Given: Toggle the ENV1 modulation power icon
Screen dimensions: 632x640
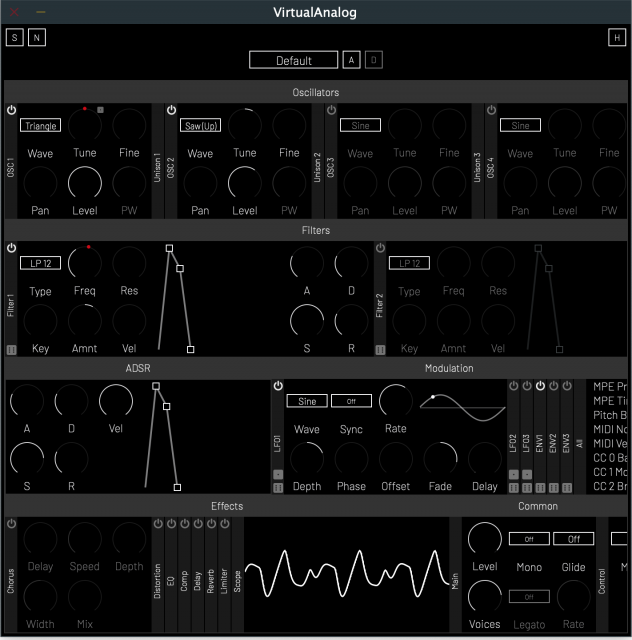Looking at the screenshot, I should point(540,386).
